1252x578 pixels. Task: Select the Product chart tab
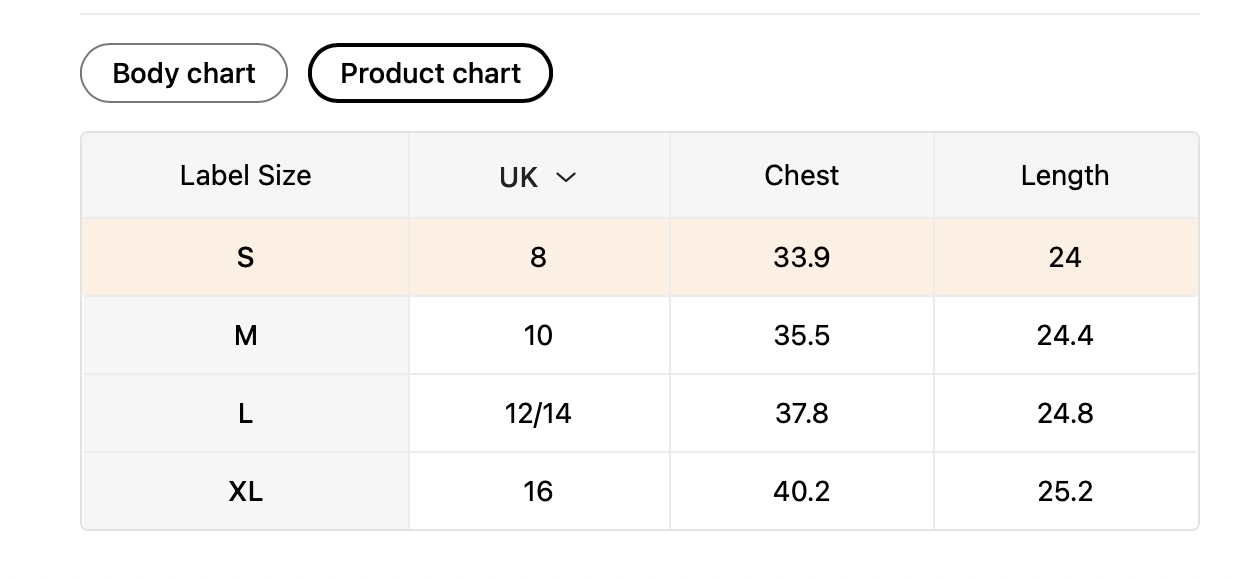coord(430,73)
